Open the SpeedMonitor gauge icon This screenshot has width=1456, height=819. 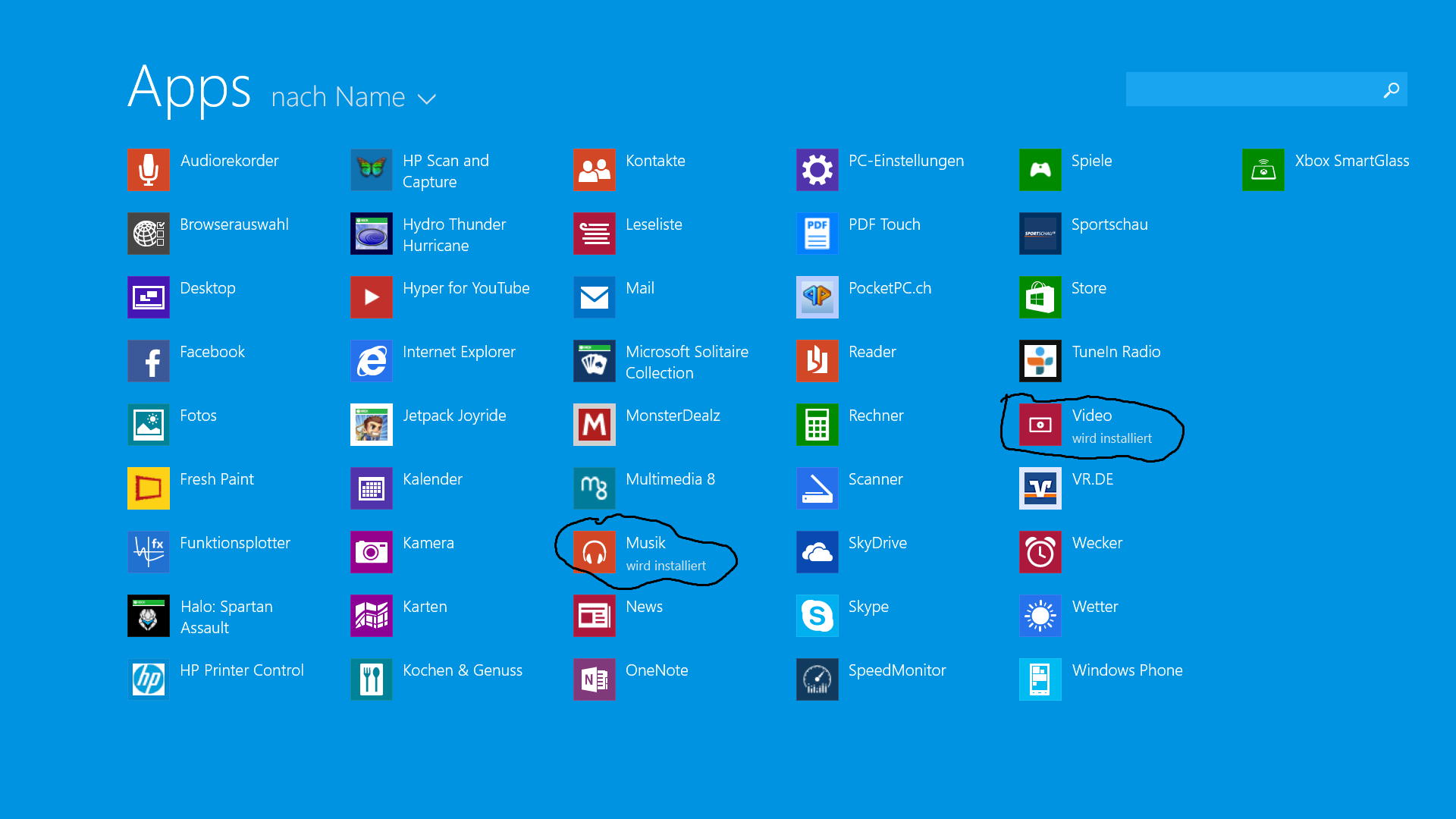tap(817, 679)
